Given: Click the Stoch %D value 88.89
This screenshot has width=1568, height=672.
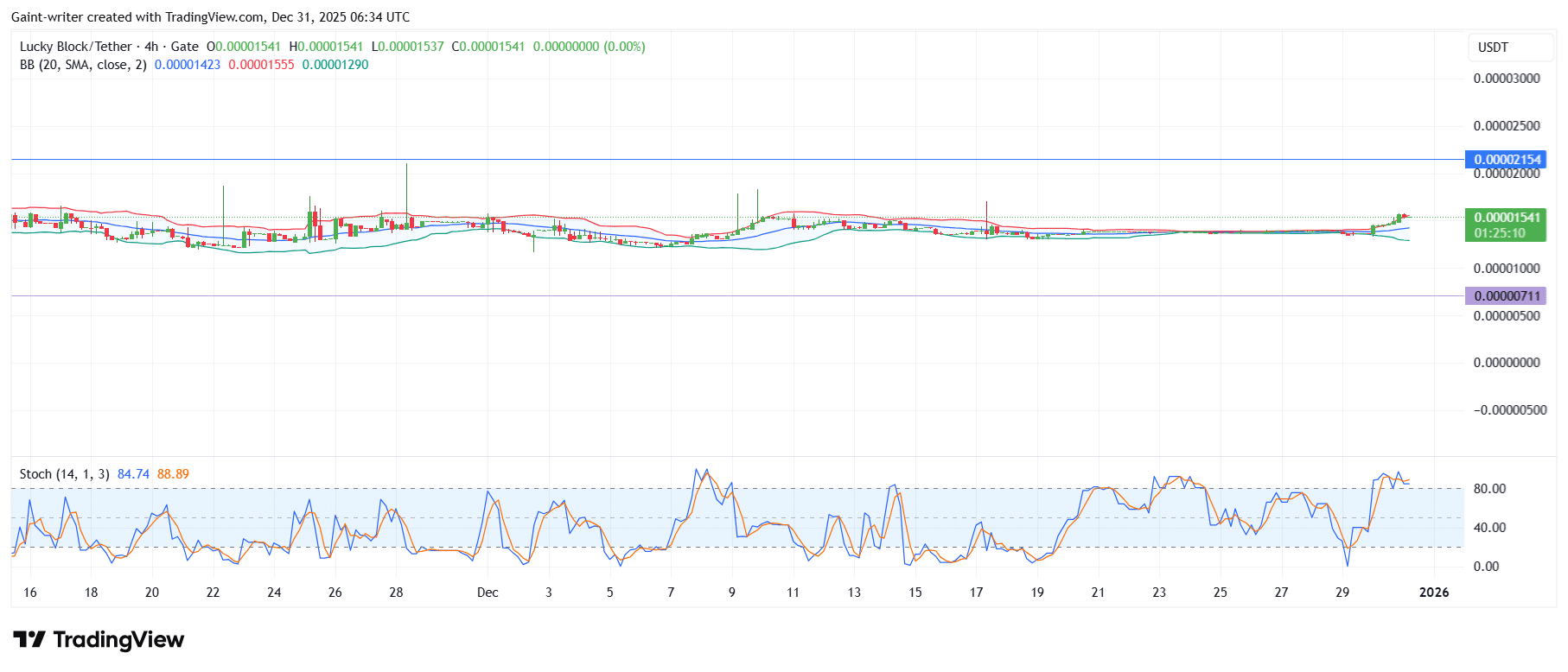Looking at the screenshot, I should click(x=173, y=474).
